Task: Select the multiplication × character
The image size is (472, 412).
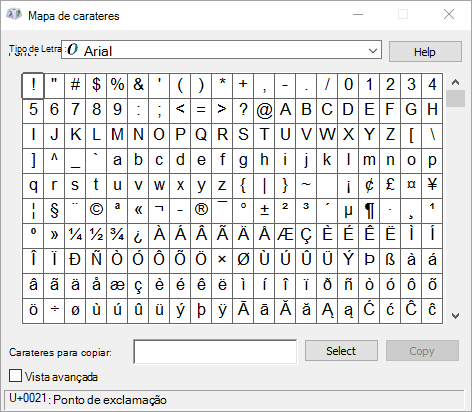Action: pyautogui.click(x=222, y=261)
